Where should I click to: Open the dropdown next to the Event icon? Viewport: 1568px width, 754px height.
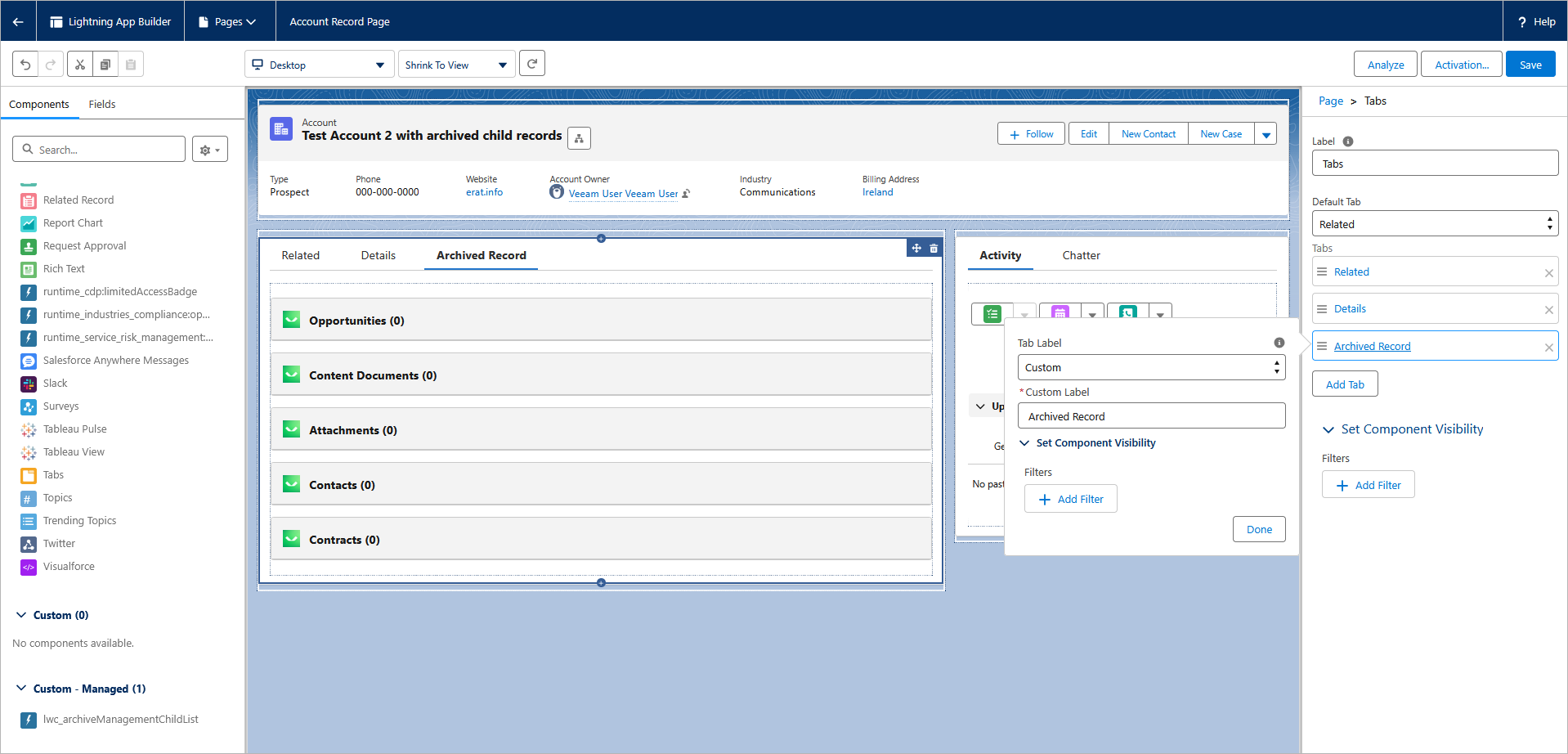[1092, 314]
